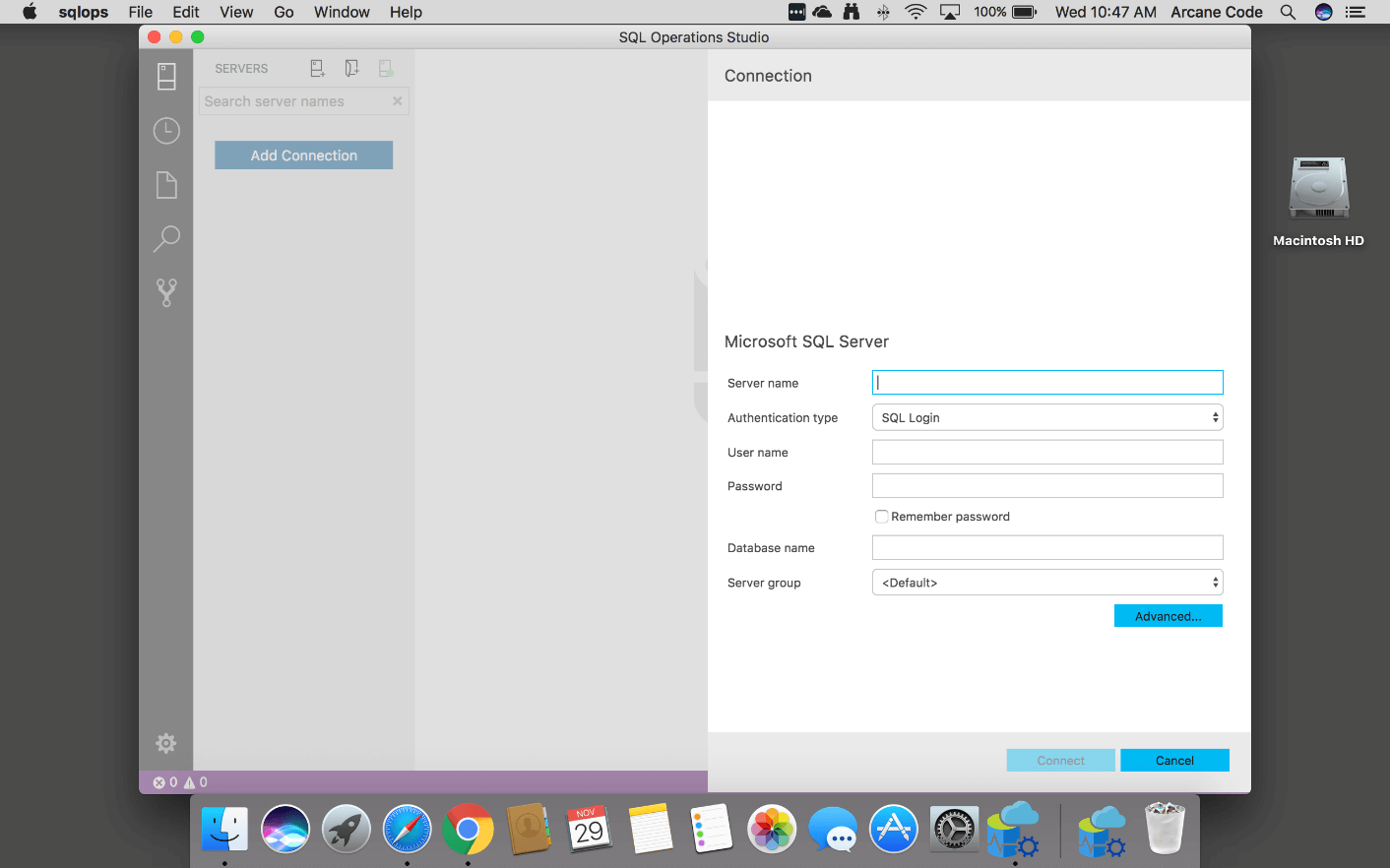Toggle the Remember password checkbox
The height and width of the screenshot is (868, 1390).
click(x=882, y=517)
